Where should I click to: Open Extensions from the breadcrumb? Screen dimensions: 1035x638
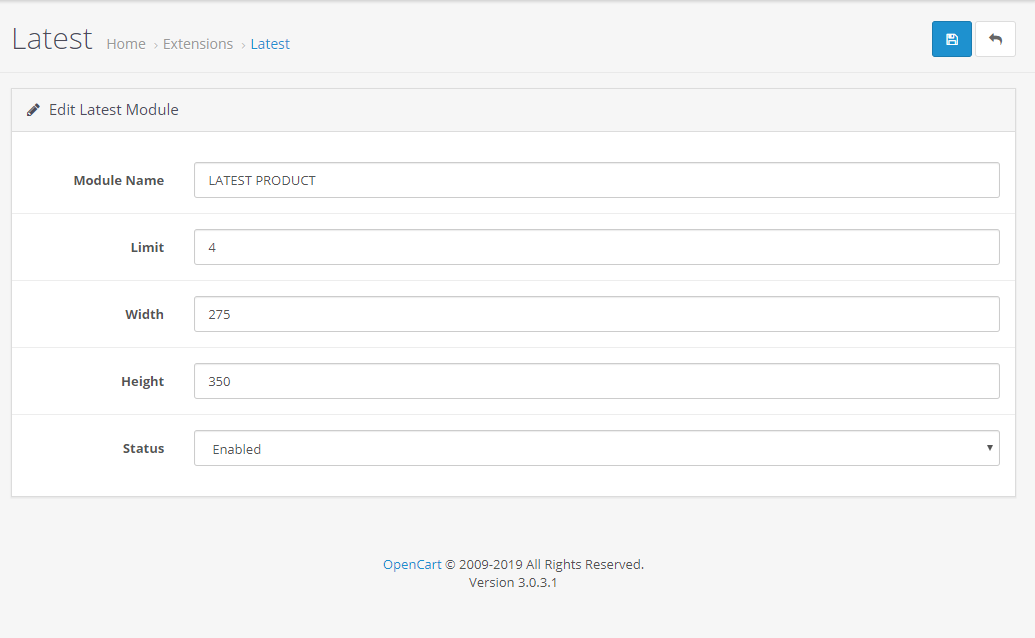[x=198, y=44]
